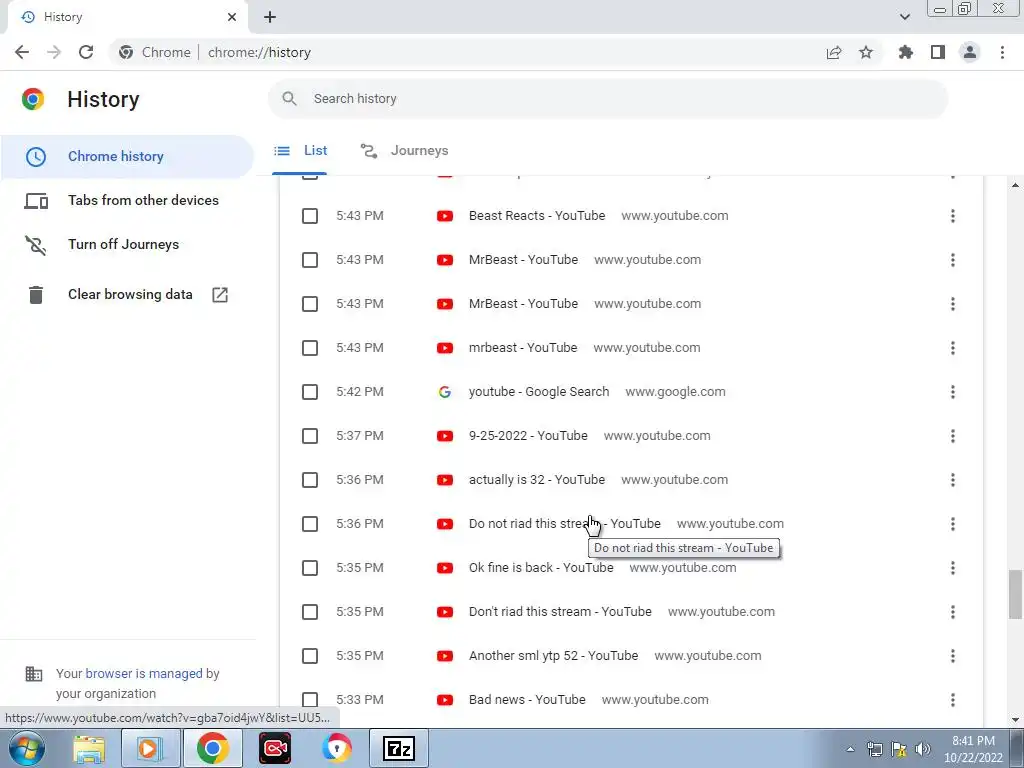Screen dimensions: 1024x768
Task: Open actions menu for Ok fine is back
Action: (953, 568)
